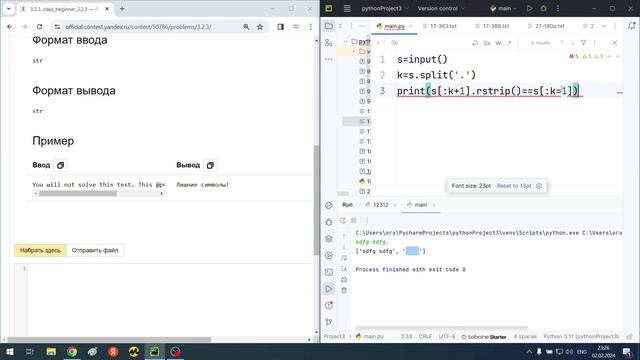640x360 pixels.
Task: Click Chrome page vertical scrollbar thumb
Action: pos(316,200)
